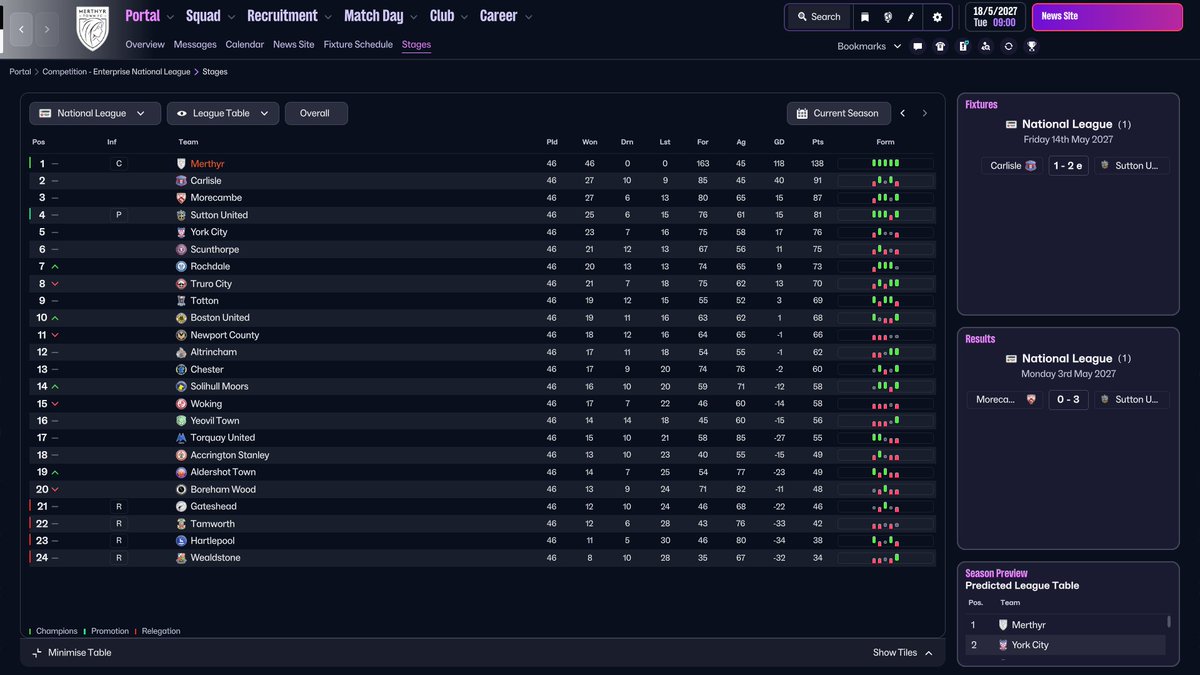This screenshot has width=1200, height=675.
Task: Click the Torquay United team badge
Action: [x=181, y=438]
